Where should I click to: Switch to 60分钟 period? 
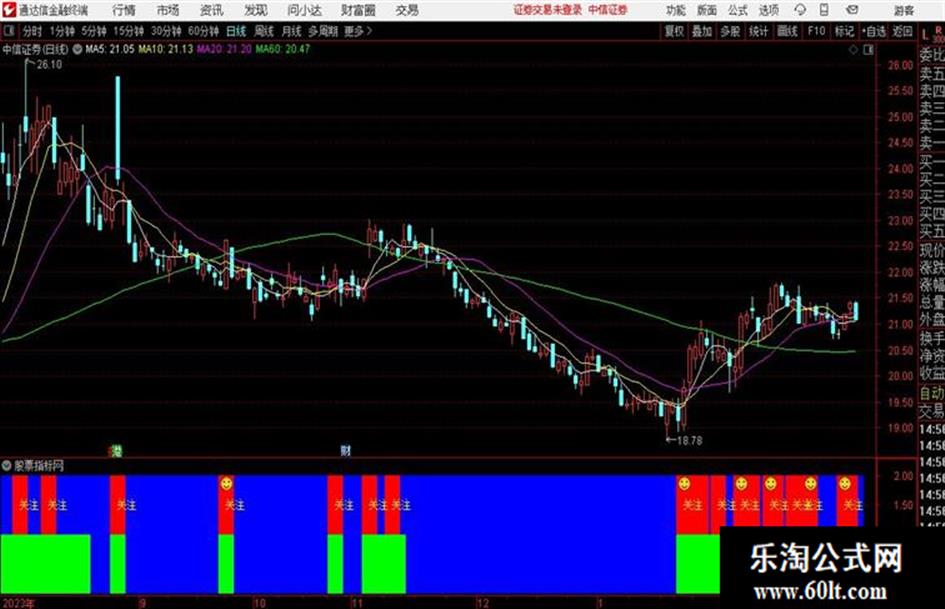point(204,31)
